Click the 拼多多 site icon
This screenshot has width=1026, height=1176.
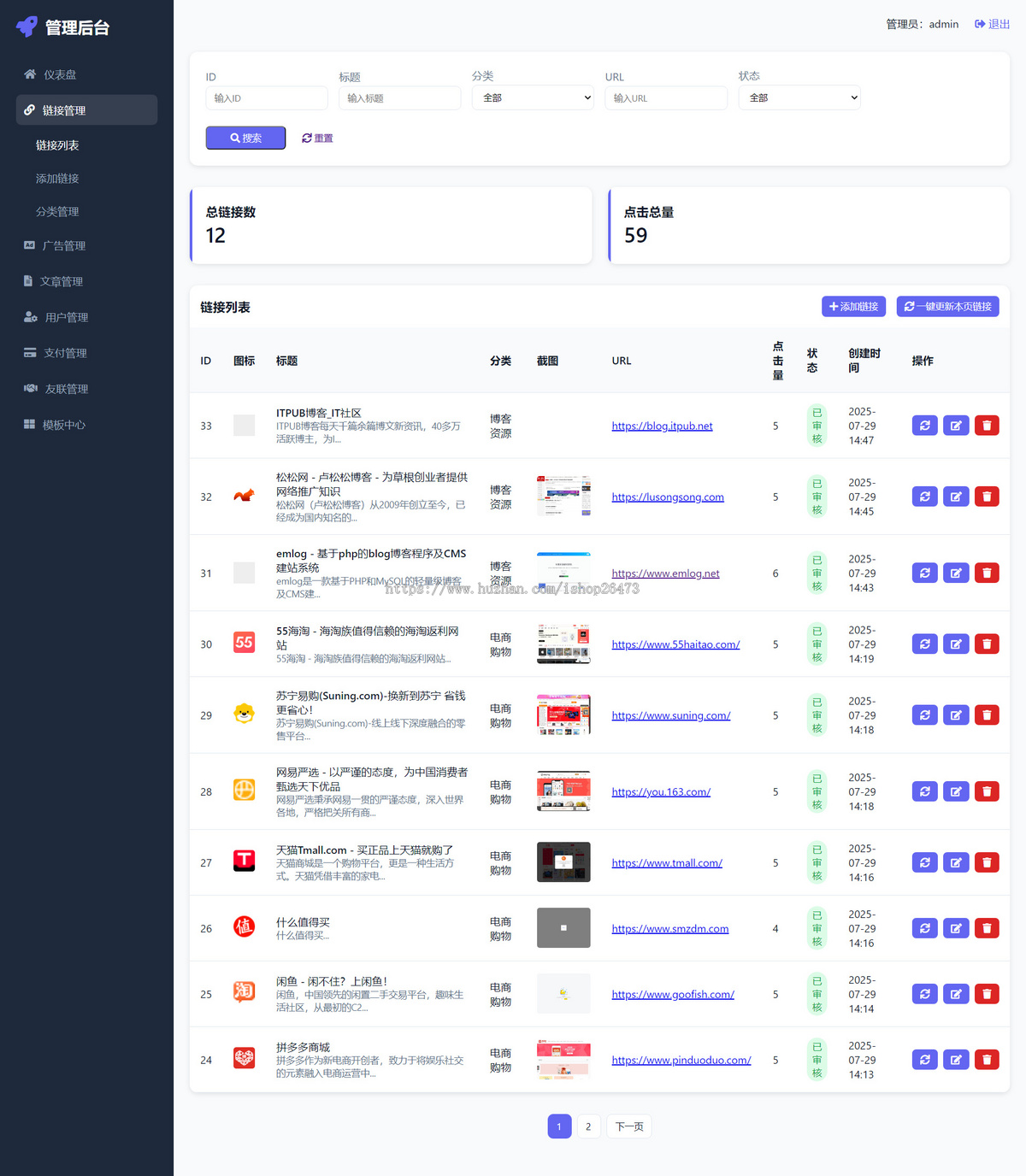tap(245, 1058)
